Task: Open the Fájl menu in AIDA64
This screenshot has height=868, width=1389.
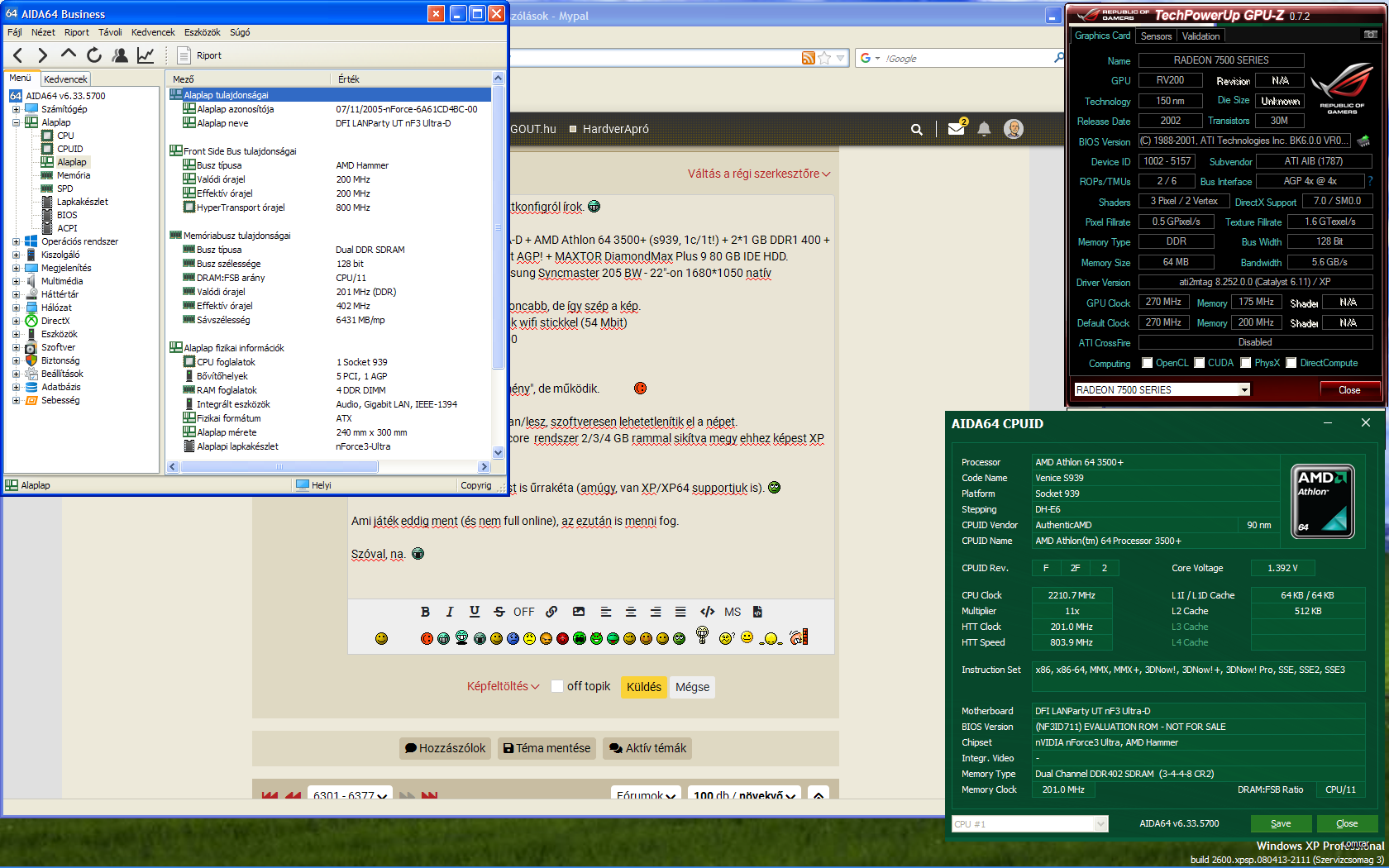Action: 15,32
